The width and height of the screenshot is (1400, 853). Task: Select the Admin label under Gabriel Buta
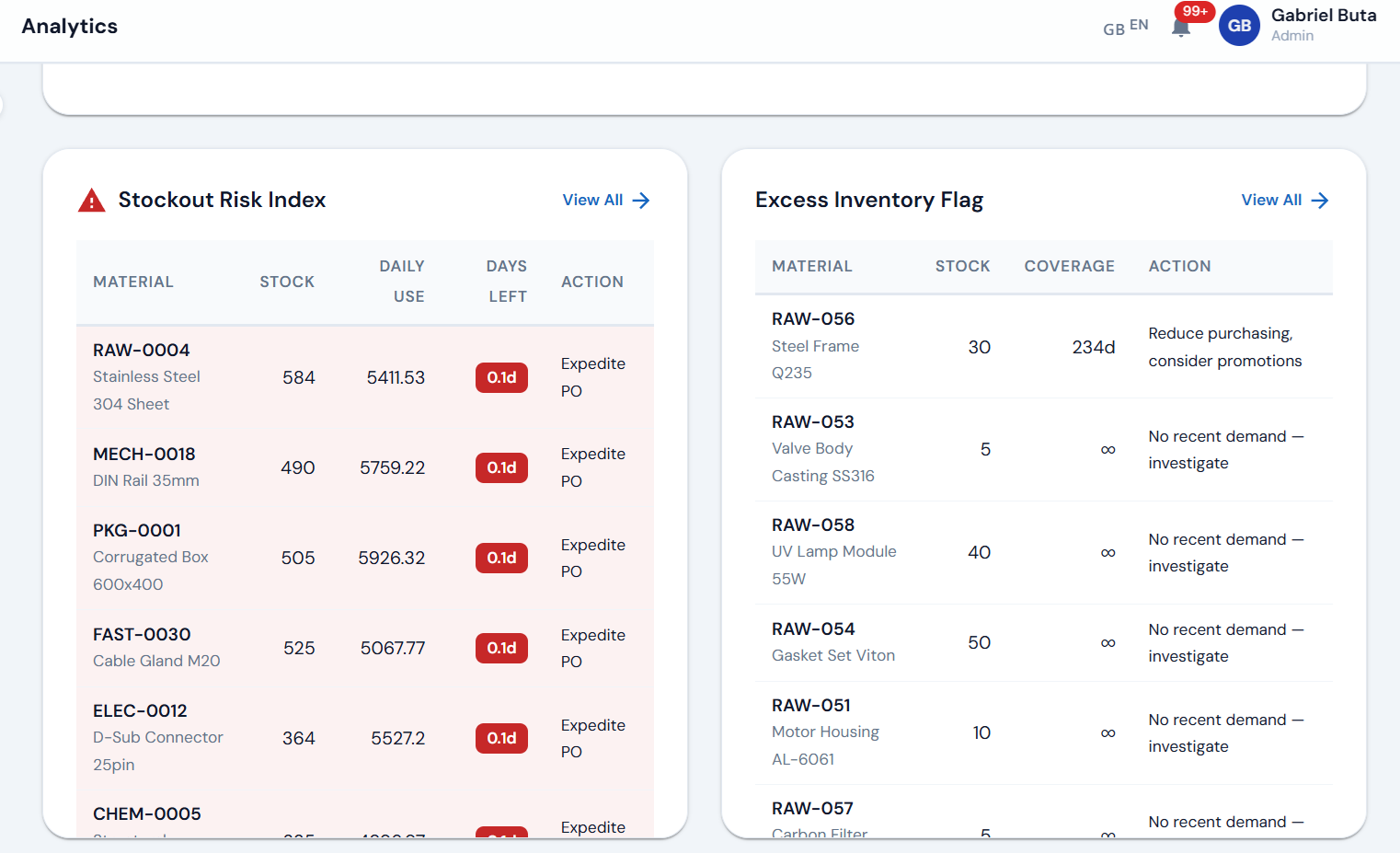(x=1292, y=35)
